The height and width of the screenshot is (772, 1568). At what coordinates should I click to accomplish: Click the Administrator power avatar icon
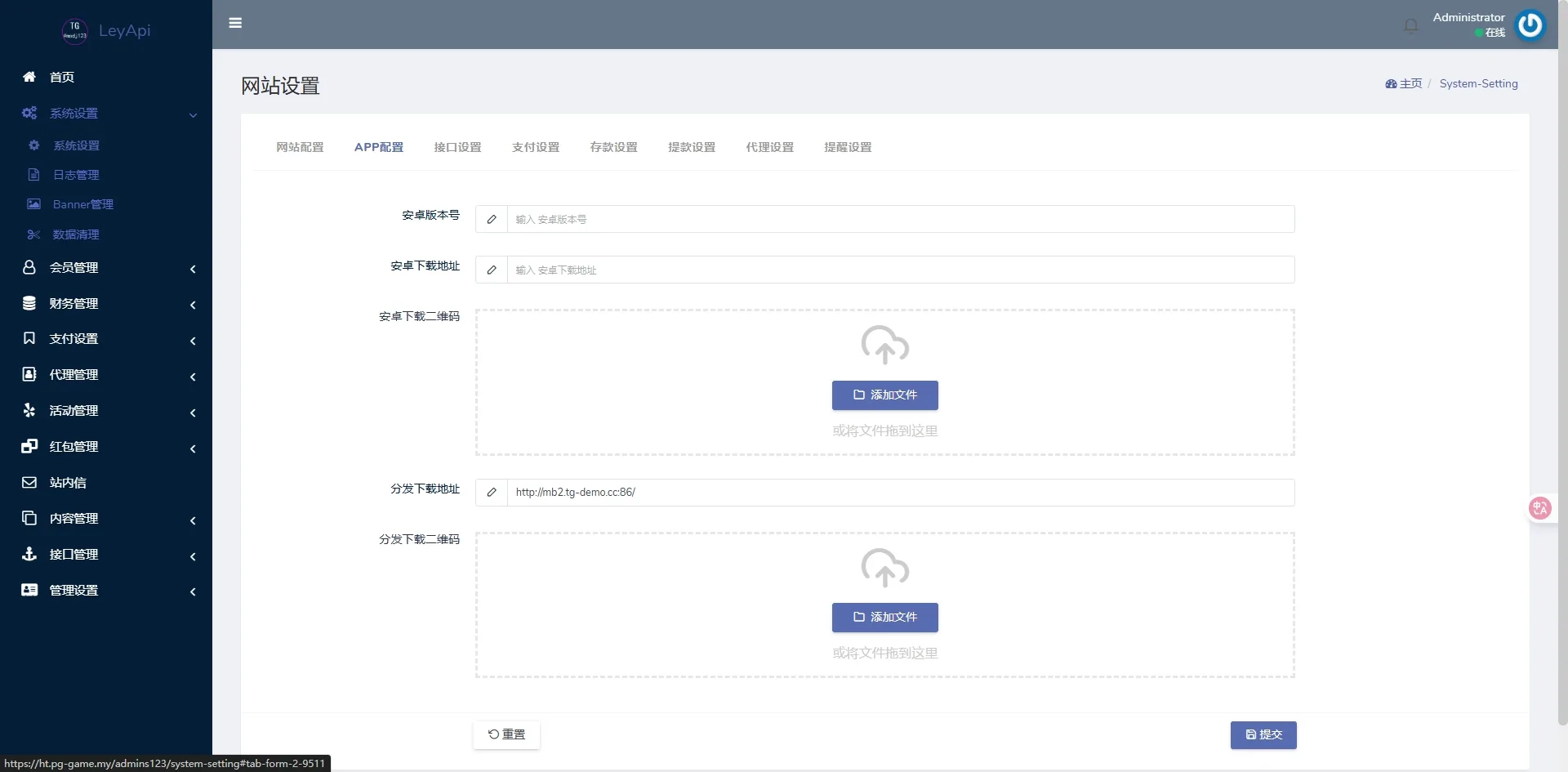1530,25
